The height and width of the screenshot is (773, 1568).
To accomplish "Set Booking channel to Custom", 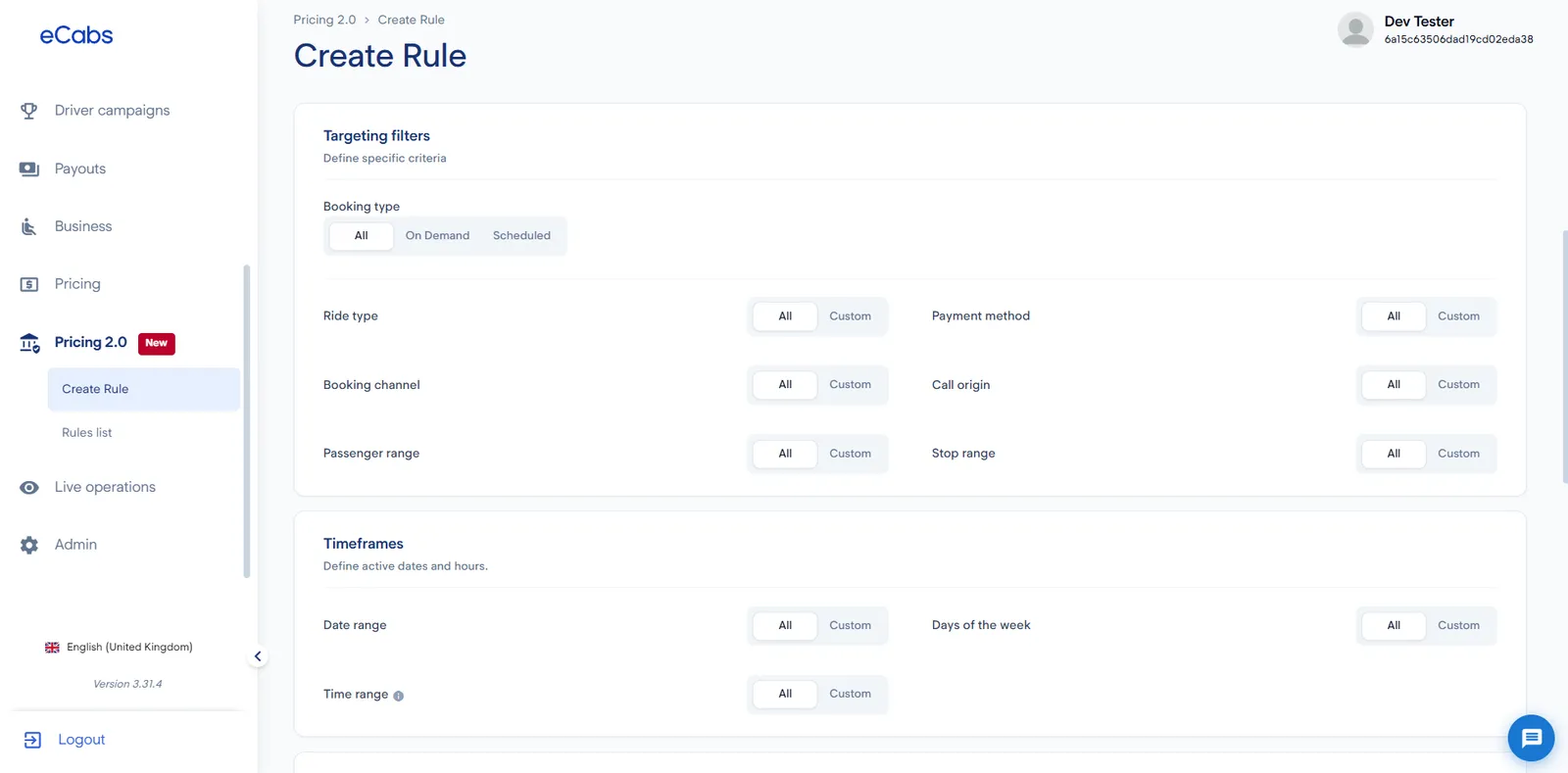I will point(850,385).
